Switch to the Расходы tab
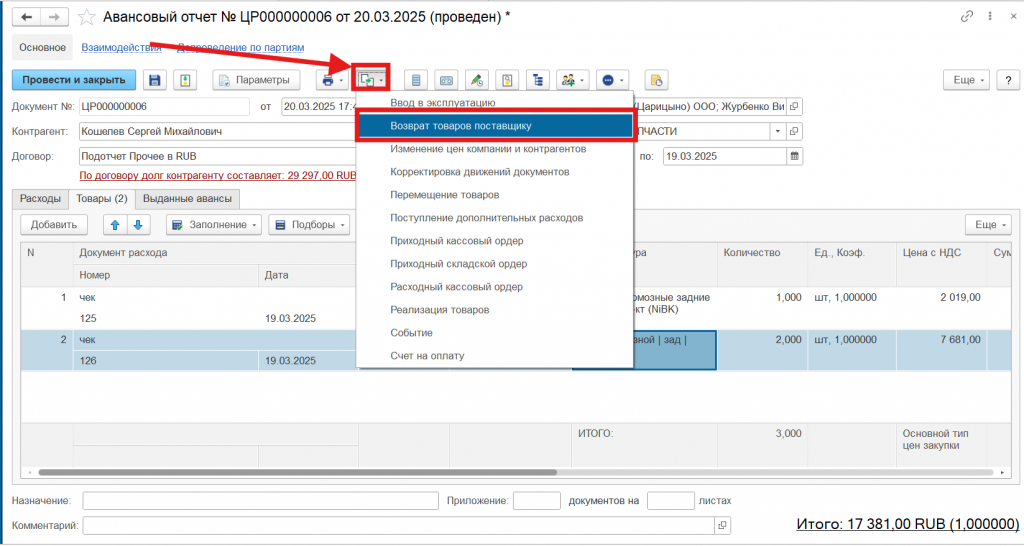Screen dimensions: 1024x547 coord(41,199)
